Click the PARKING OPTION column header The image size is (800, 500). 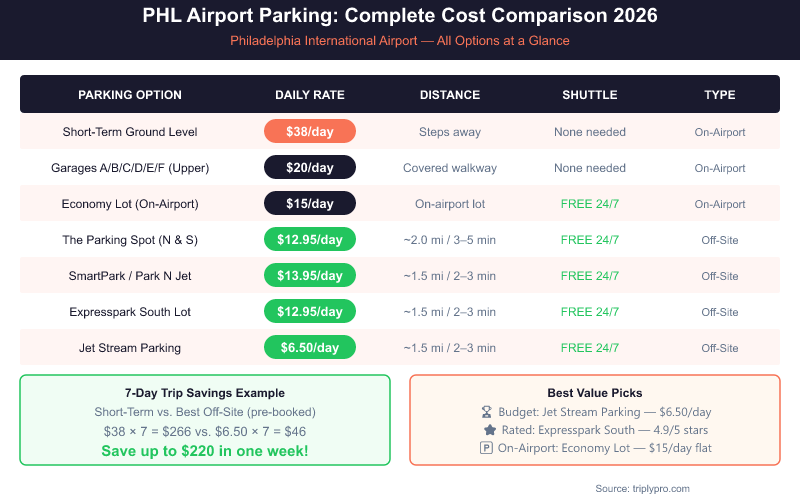coord(130,95)
